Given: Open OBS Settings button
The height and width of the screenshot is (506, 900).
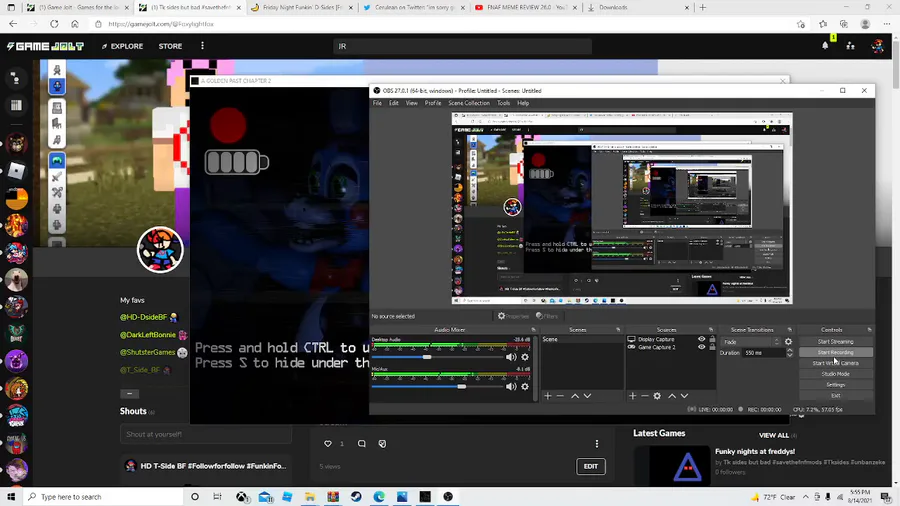Looking at the screenshot, I should [x=835, y=385].
